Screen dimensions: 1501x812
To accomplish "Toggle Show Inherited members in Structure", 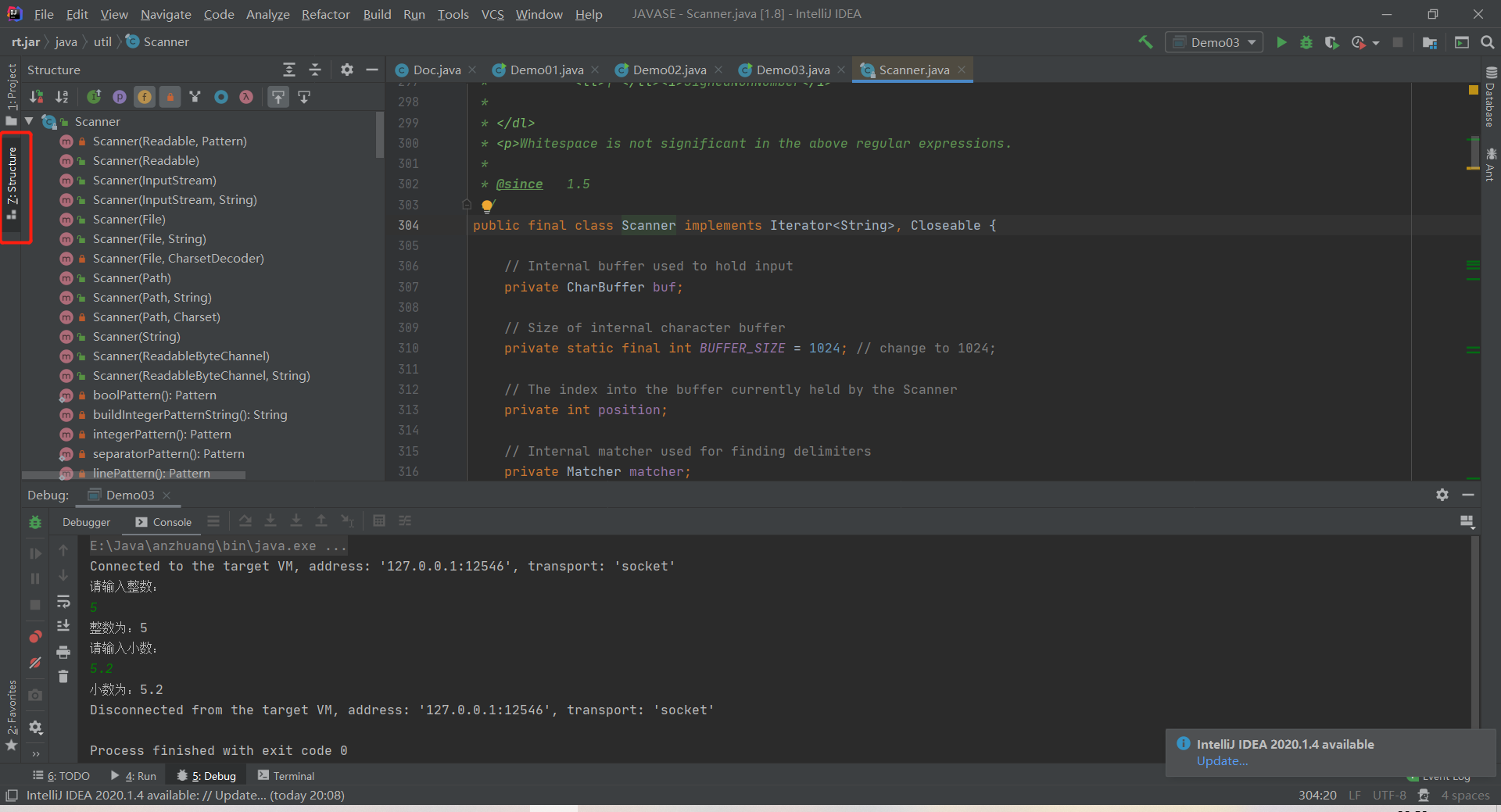I will [x=94, y=97].
